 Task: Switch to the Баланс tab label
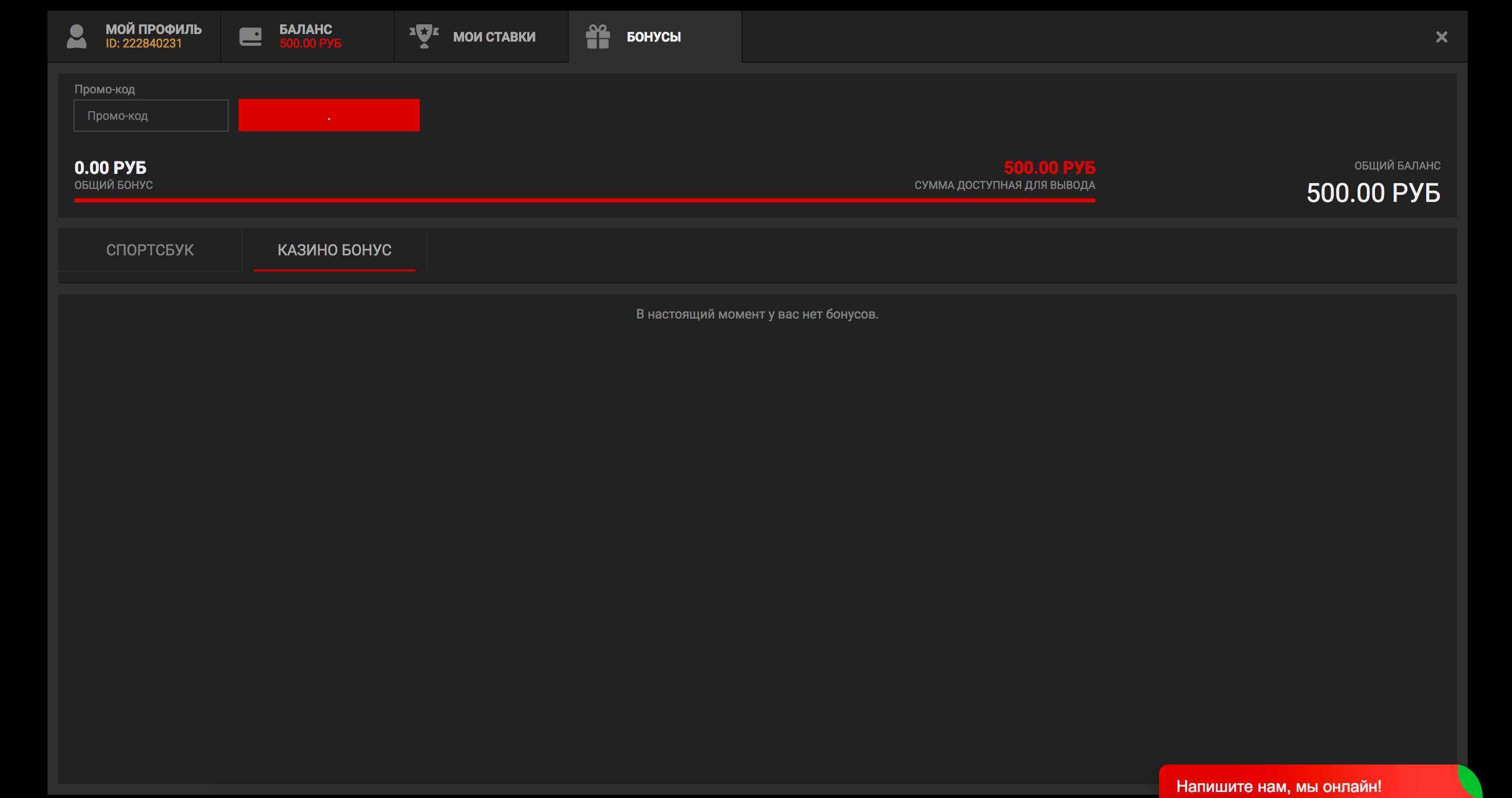pos(305,29)
